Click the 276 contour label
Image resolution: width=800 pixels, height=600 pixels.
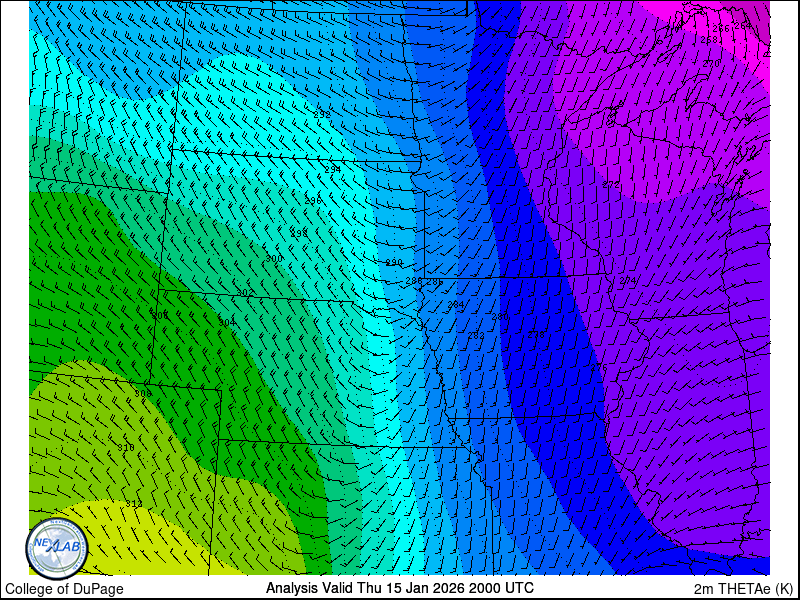click(x=599, y=367)
